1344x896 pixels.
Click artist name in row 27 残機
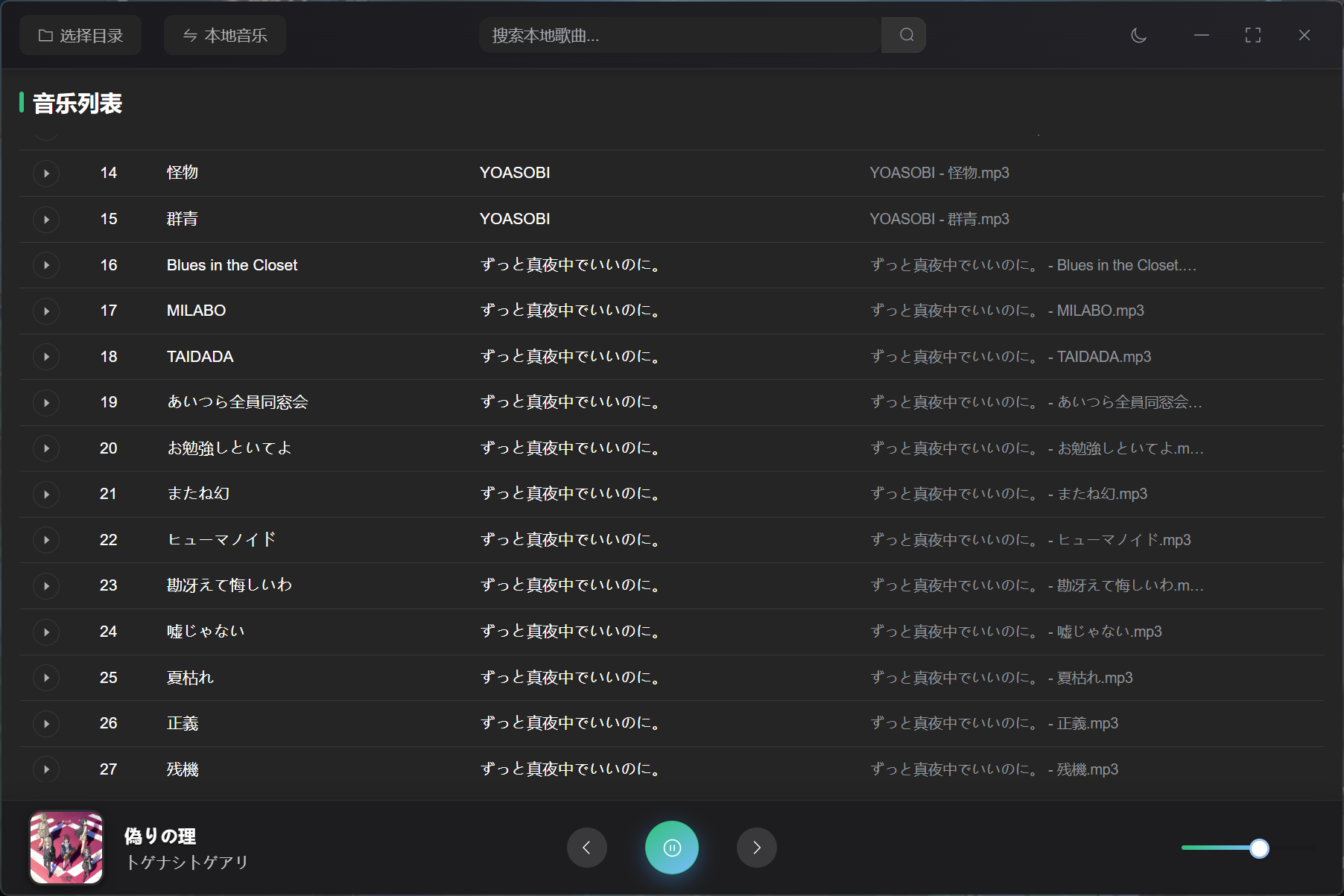[x=571, y=769]
